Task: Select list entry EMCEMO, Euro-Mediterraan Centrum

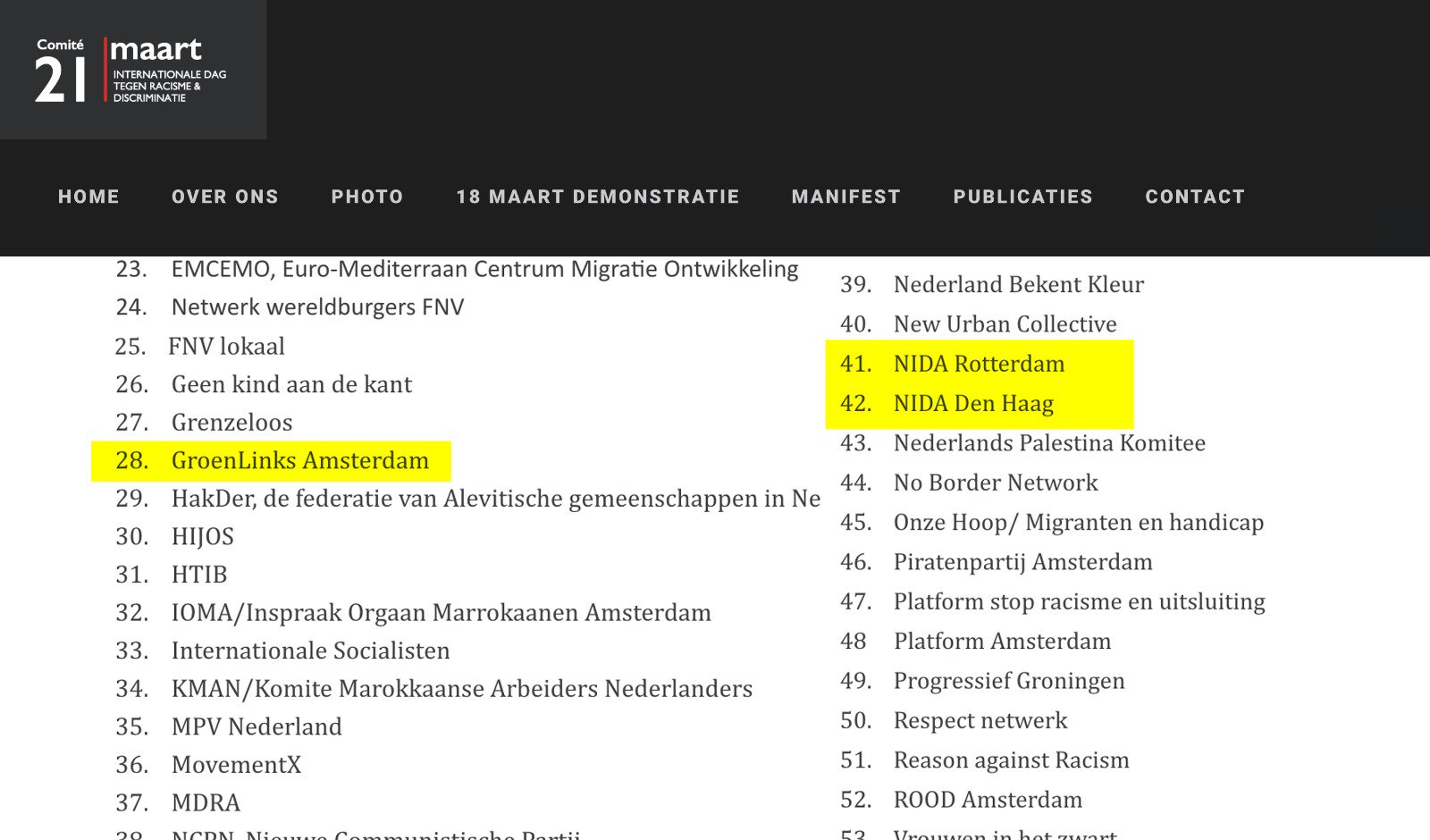Action: (458, 269)
